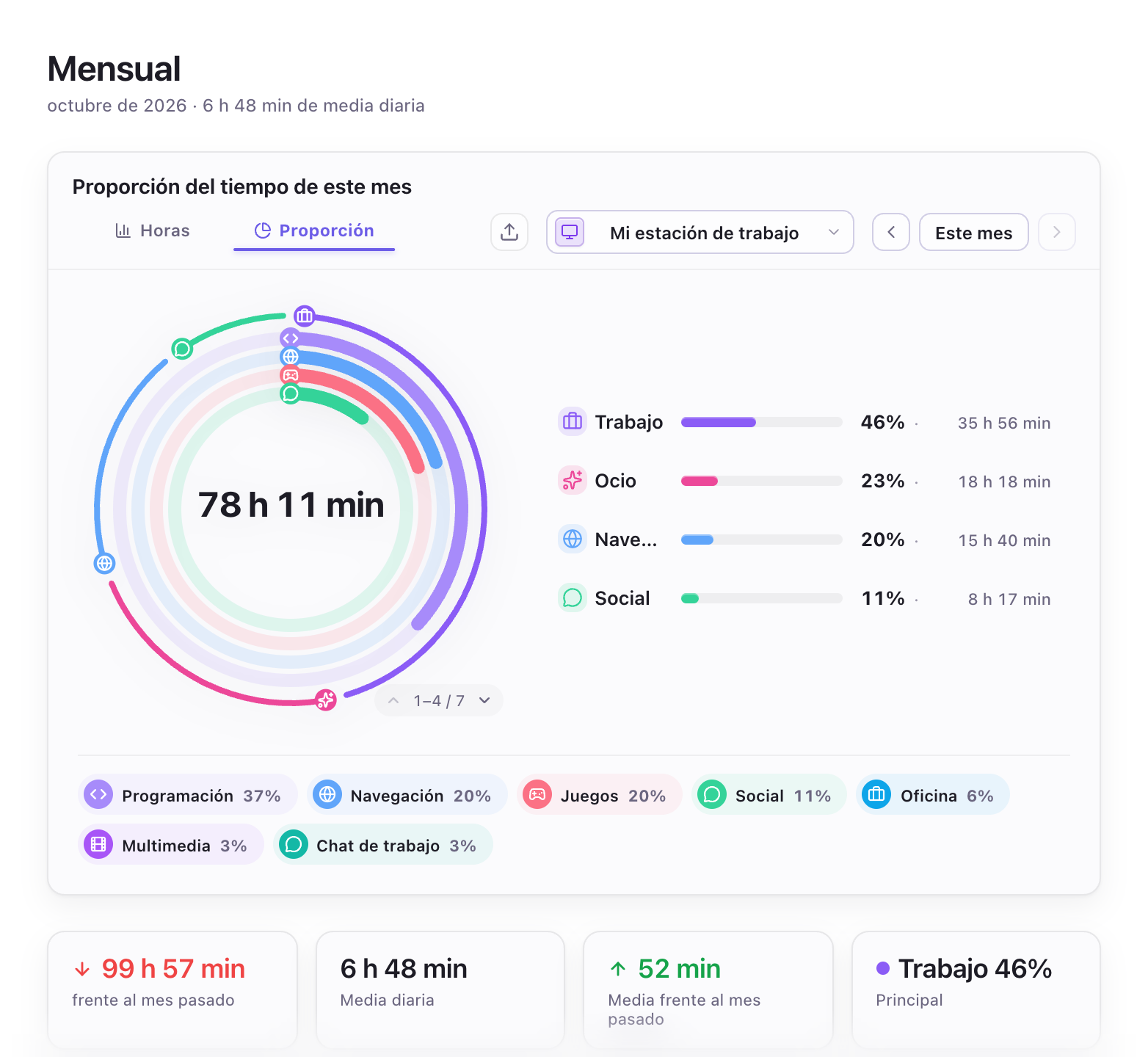The height and width of the screenshot is (1057, 1148).
Task: Select the Proporción tab
Action: 314,230
